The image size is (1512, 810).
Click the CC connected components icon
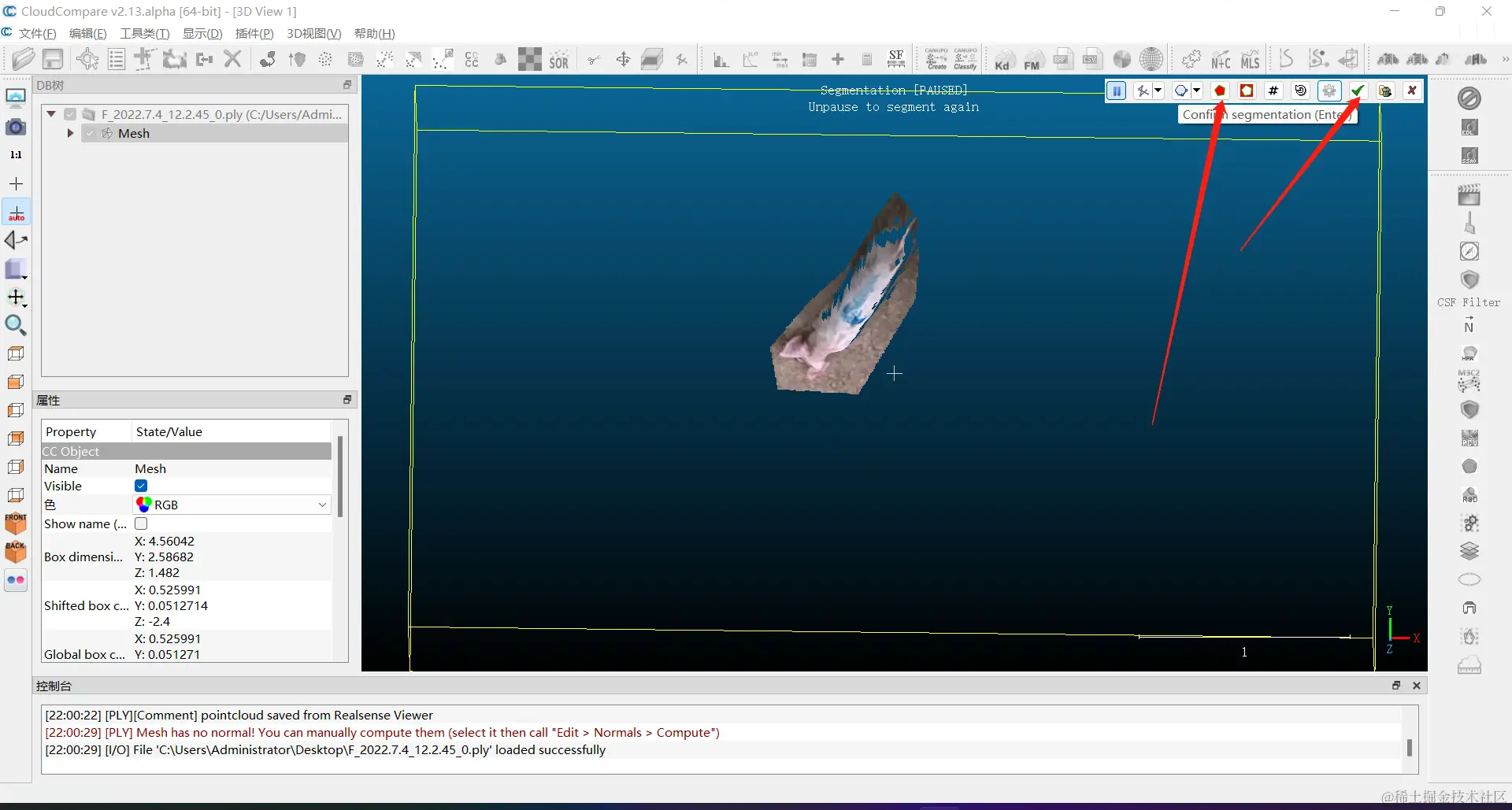(x=472, y=60)
